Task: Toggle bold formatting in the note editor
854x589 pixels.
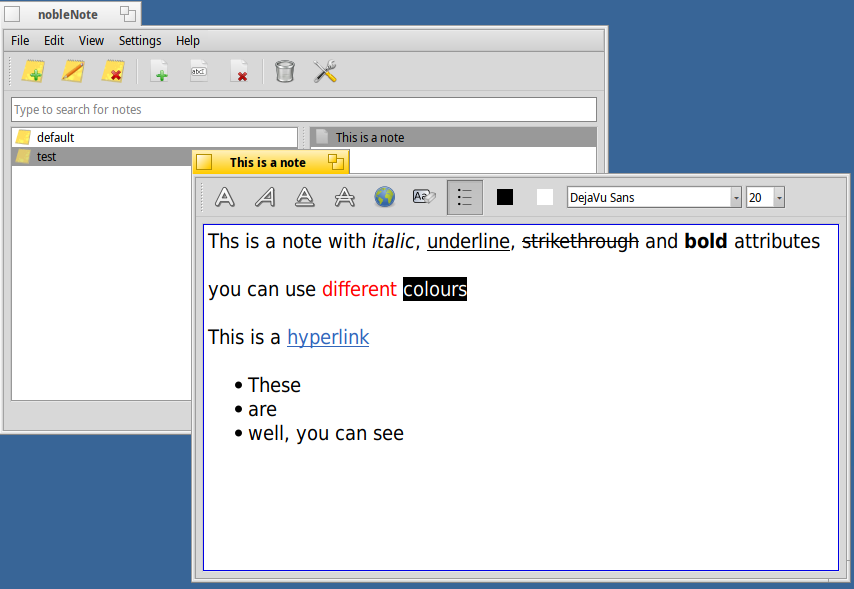Action: (225, 197)
